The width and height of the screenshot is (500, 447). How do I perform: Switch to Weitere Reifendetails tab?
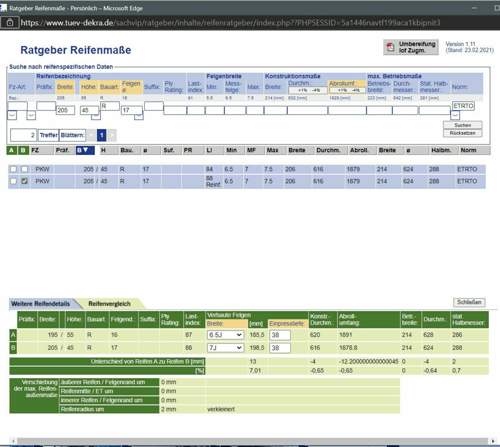click(40, 304)
